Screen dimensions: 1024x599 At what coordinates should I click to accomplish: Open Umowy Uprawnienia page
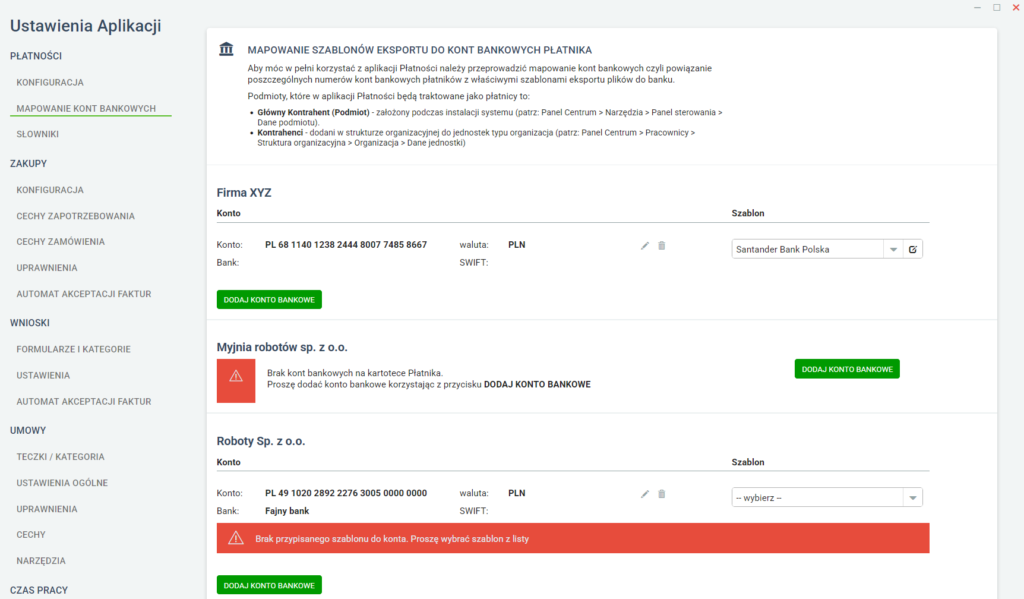47,509
